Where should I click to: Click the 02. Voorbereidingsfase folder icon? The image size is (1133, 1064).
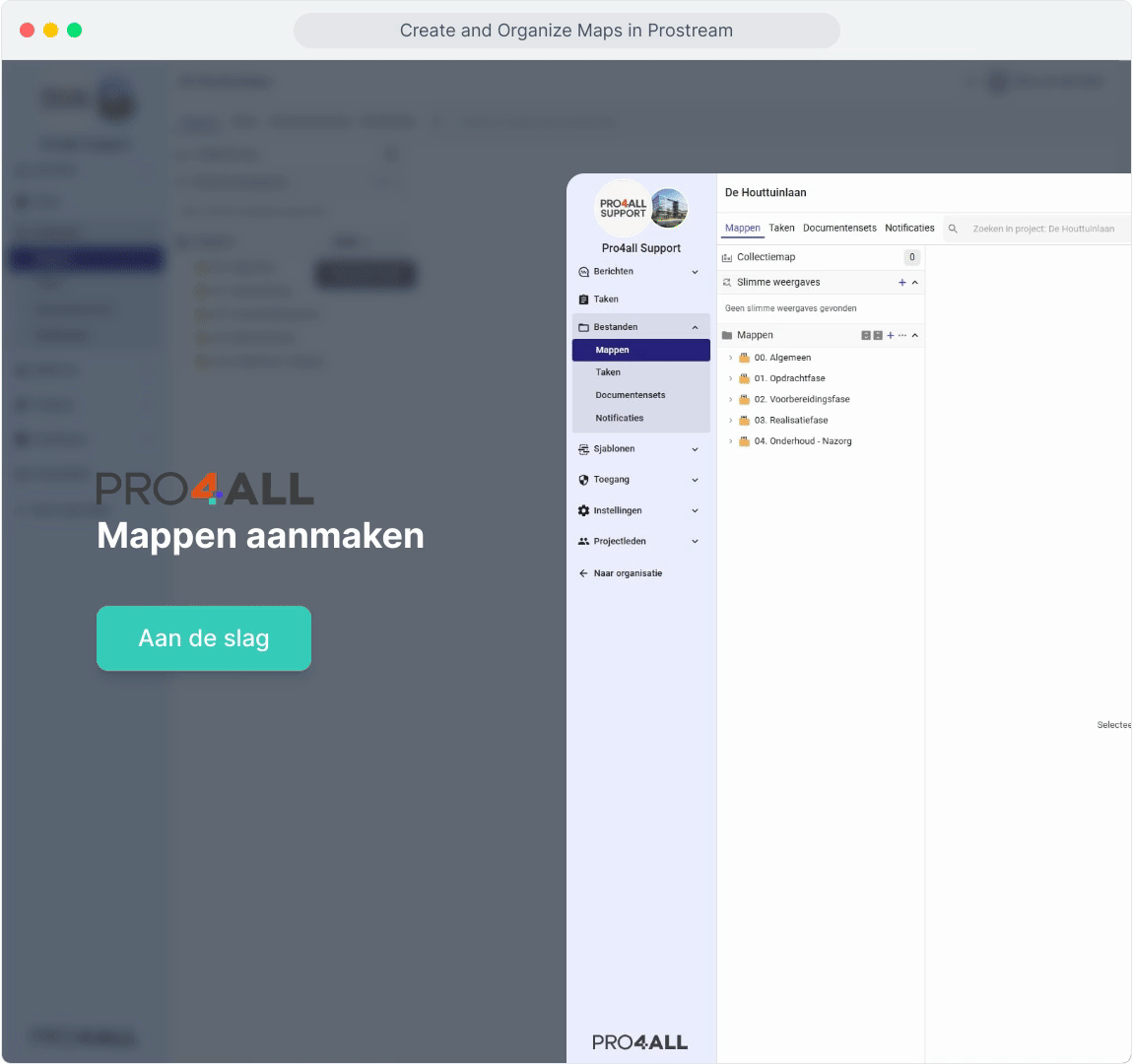pyautogui.click(x=744, y=399)
